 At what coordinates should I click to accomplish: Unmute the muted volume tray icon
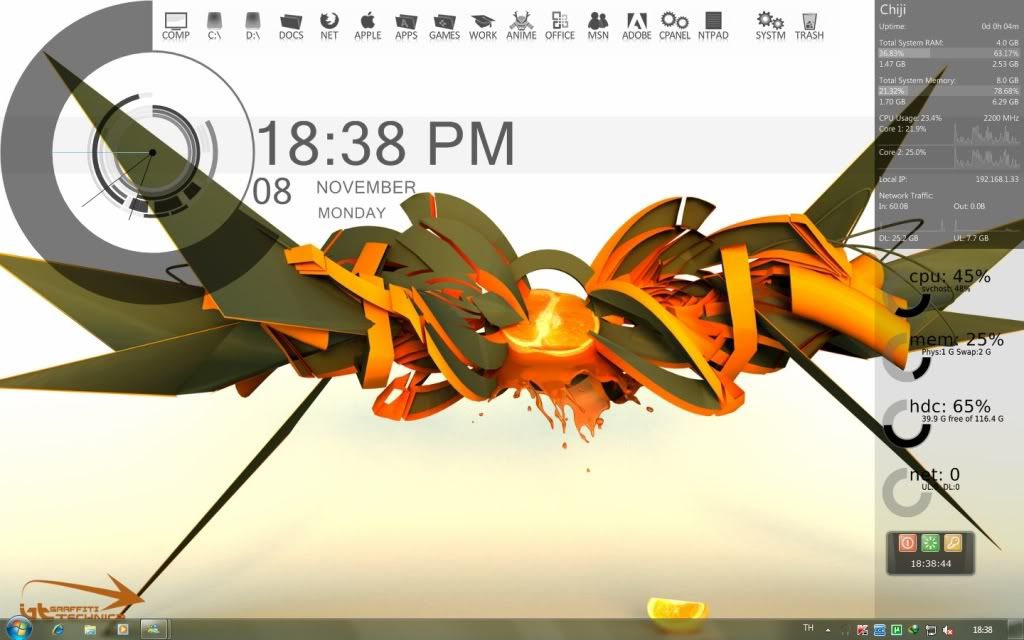(x=948, y=630)
